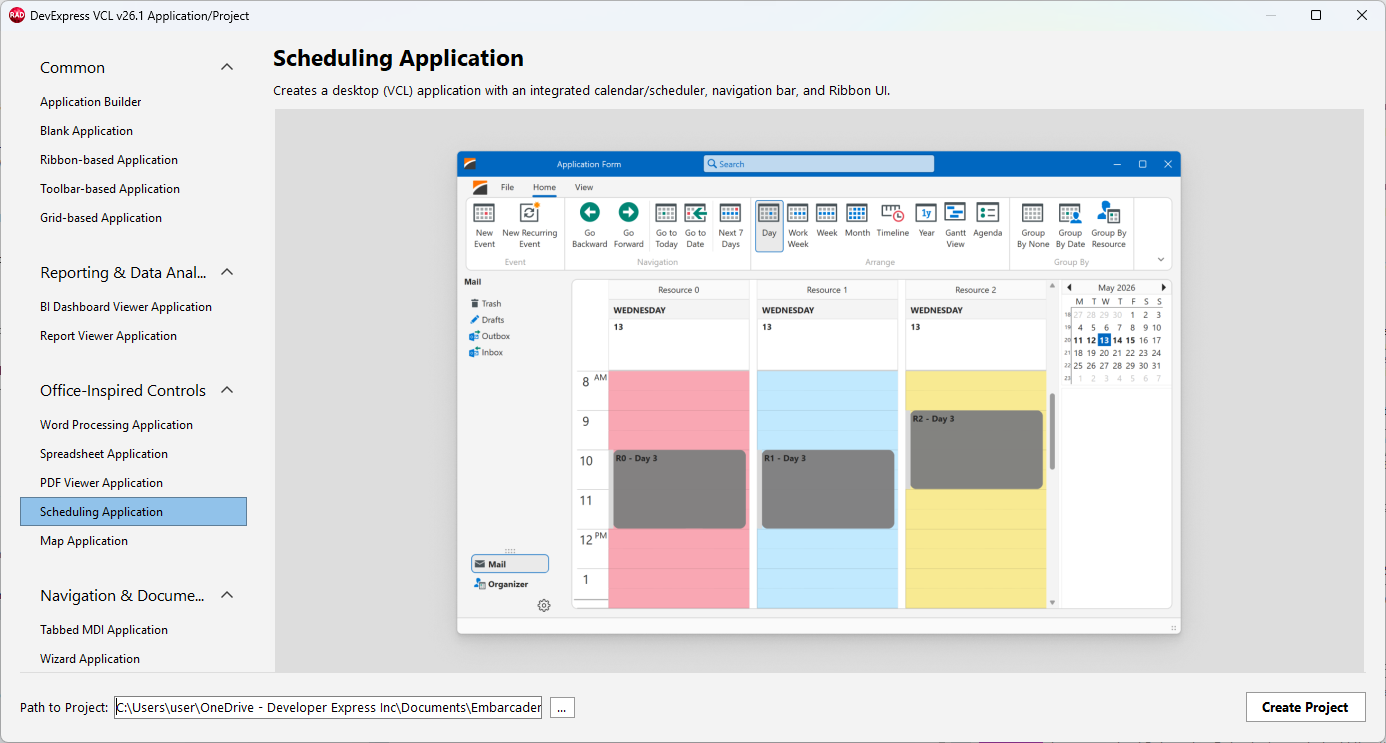Select the Work Week view icon
This screenshot has height=743, width=1386.
pyautogui.click(x=797, y=213)
